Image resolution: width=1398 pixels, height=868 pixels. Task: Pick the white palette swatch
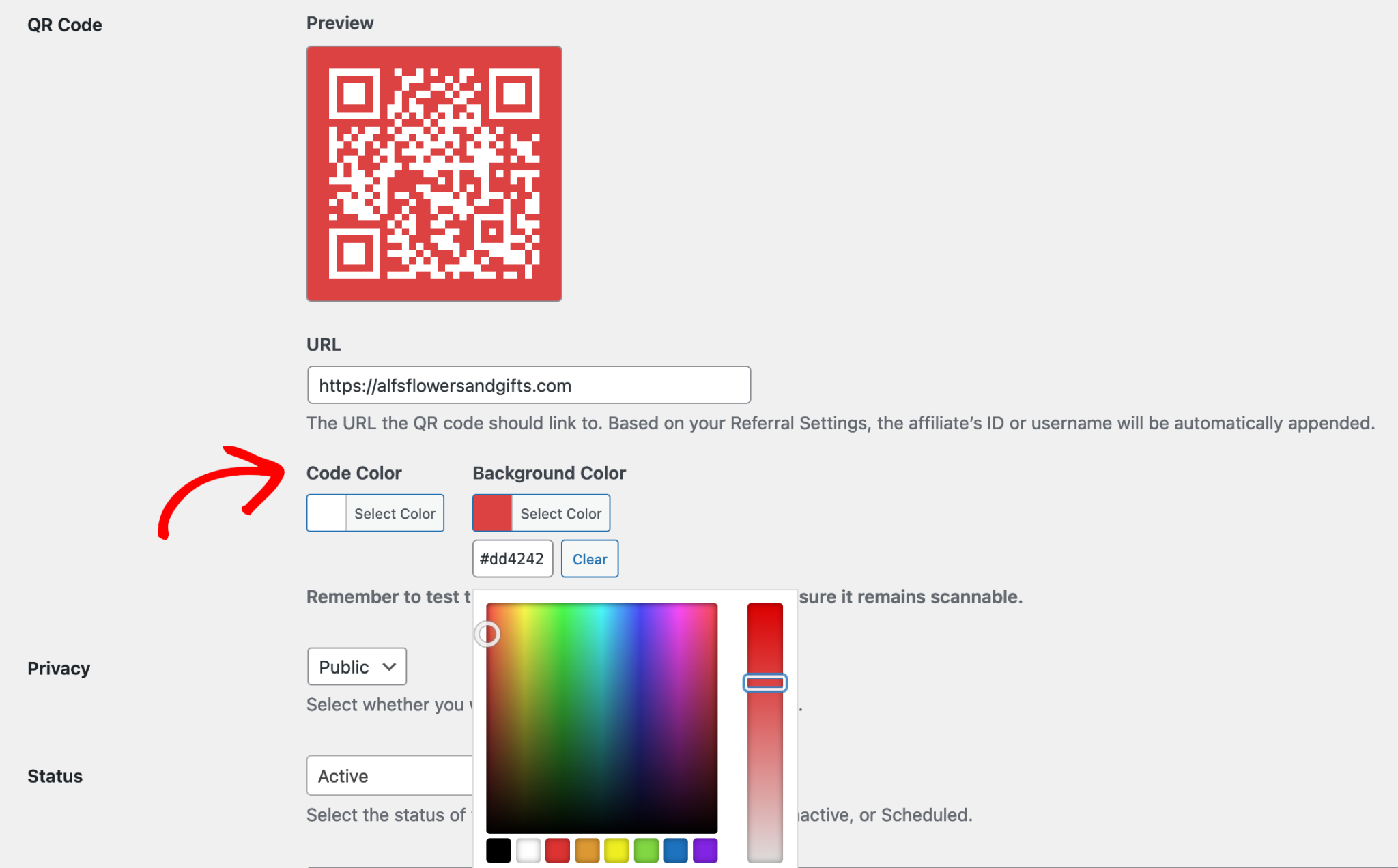pos(528,850)
